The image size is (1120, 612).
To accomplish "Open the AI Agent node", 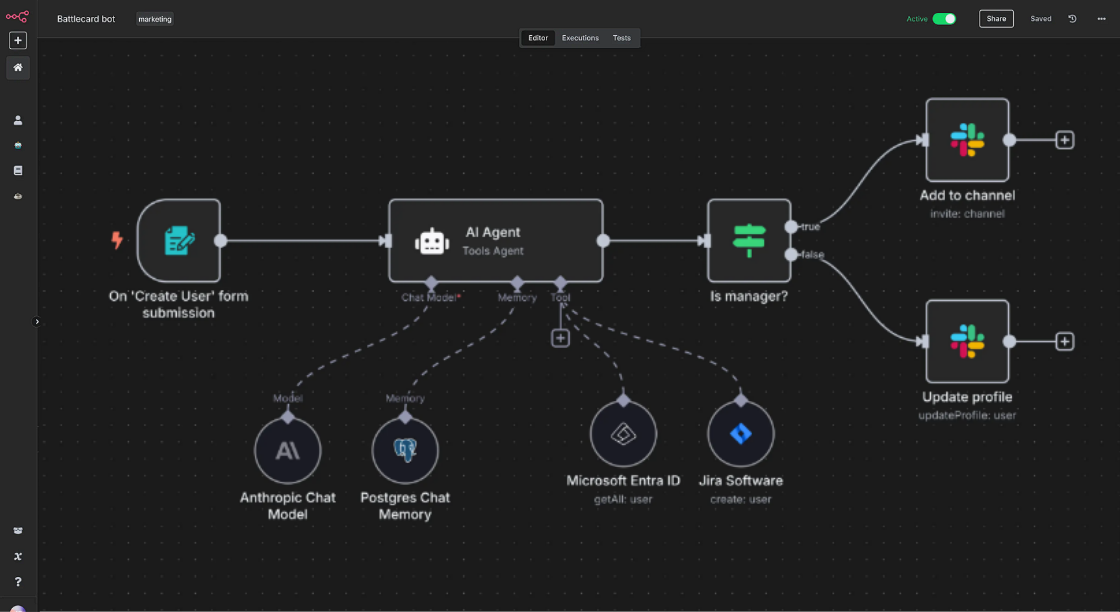I will click(x=495, y=240).
